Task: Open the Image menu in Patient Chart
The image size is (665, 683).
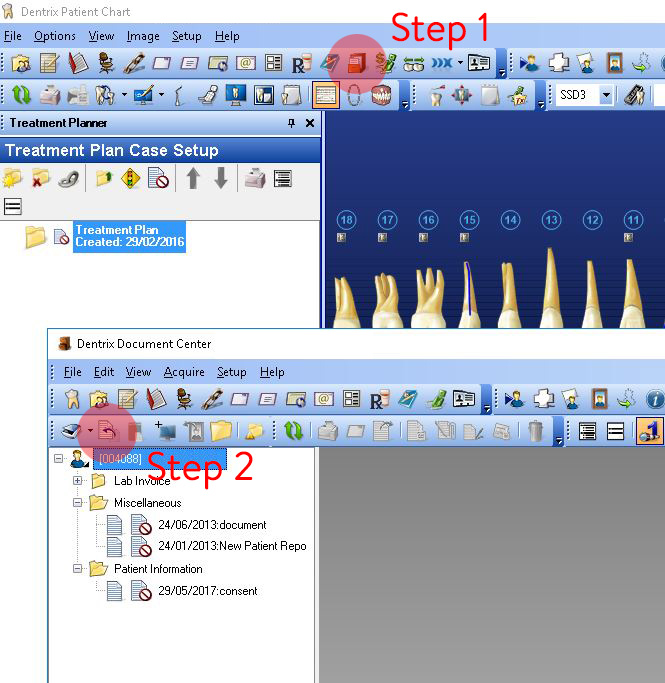Action: click(x=143, y=36)
